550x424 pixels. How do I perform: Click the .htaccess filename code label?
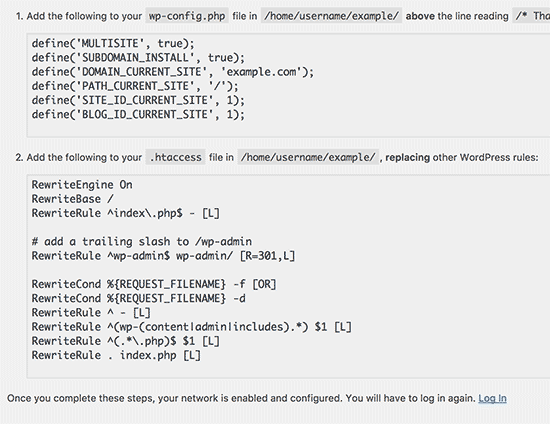coord(176,157)
